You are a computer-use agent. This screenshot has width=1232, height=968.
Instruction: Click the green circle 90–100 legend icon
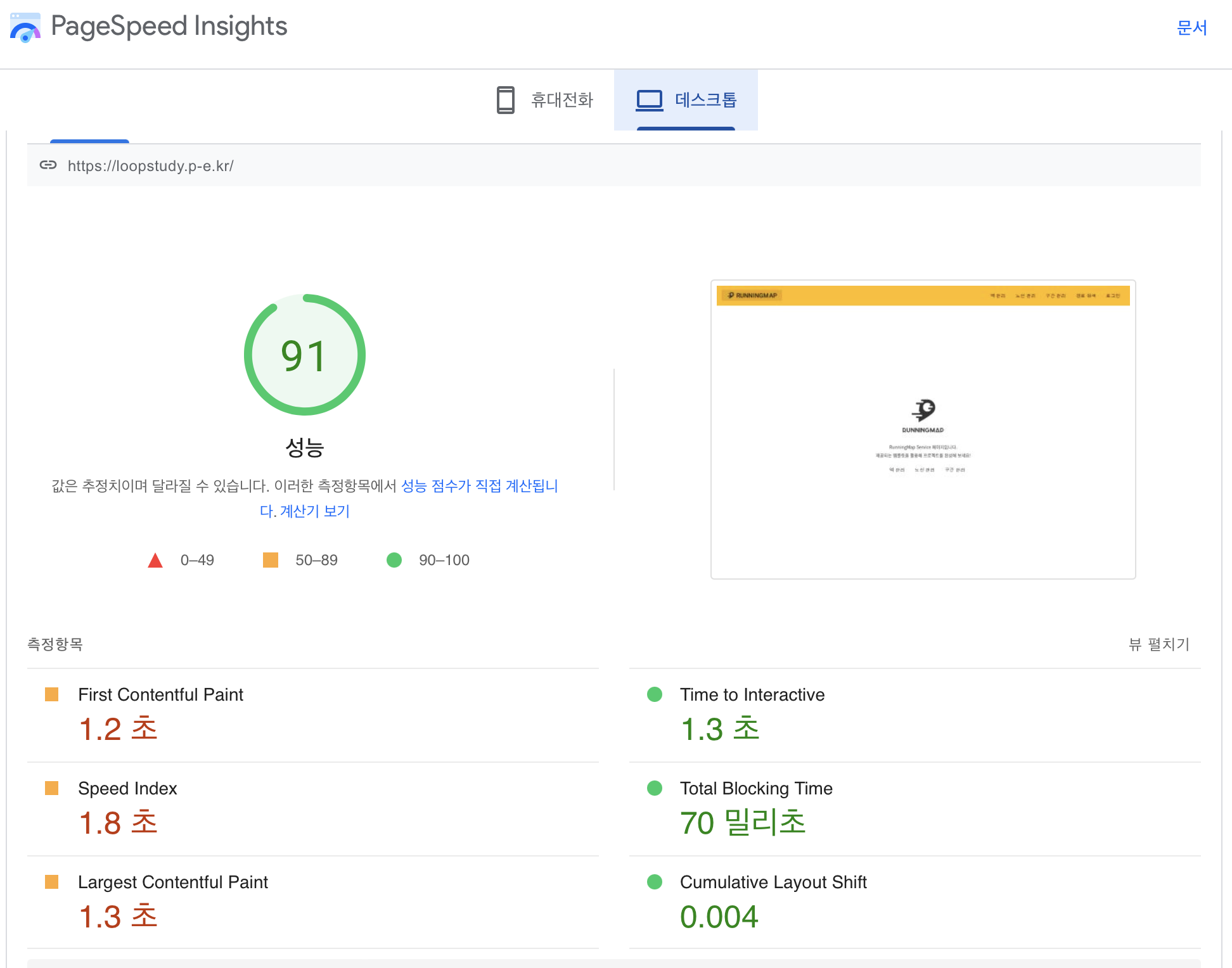[x=394, y=560]
